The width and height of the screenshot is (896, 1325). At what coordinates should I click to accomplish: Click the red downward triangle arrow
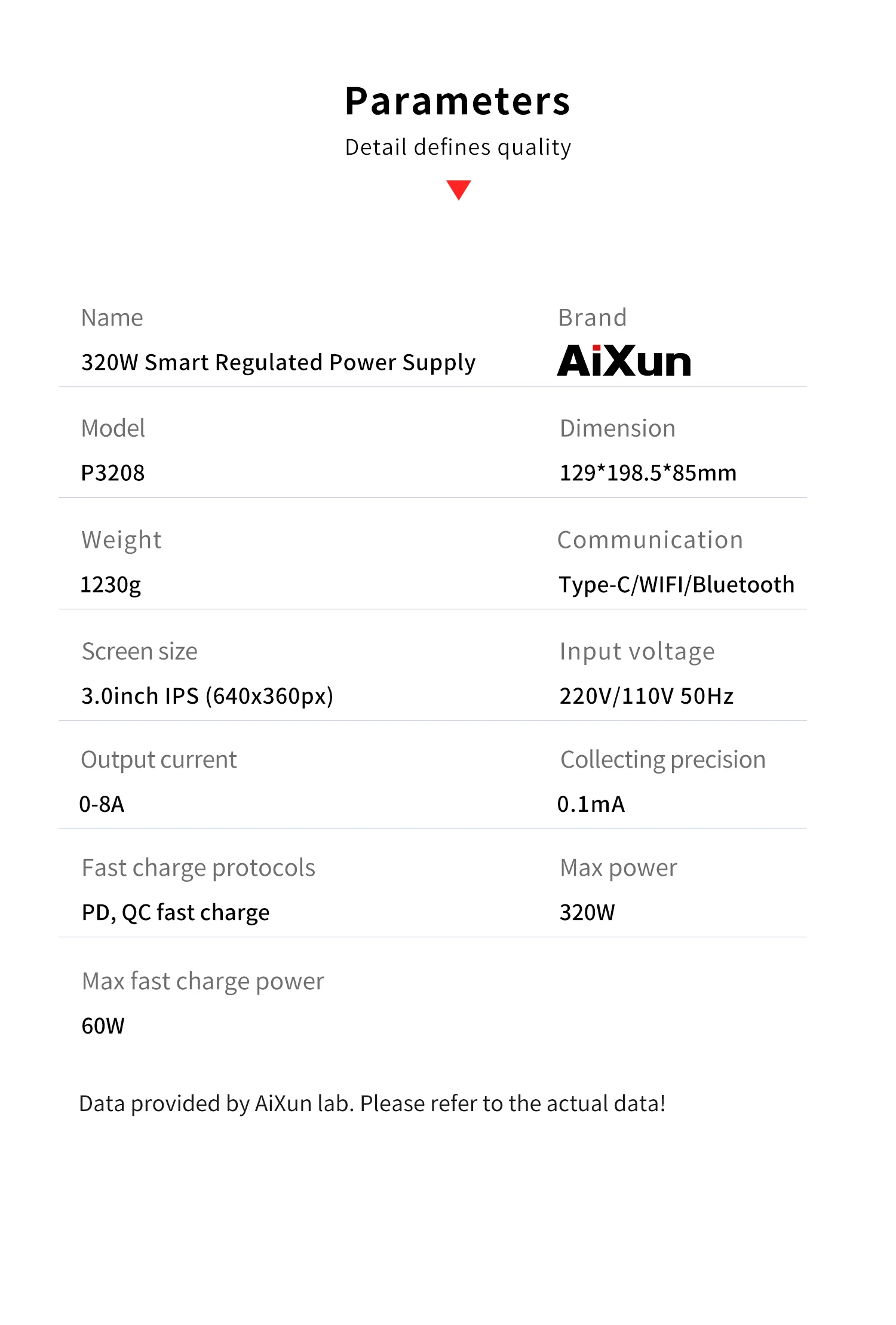pyautogui.click(x=458, y=189)
